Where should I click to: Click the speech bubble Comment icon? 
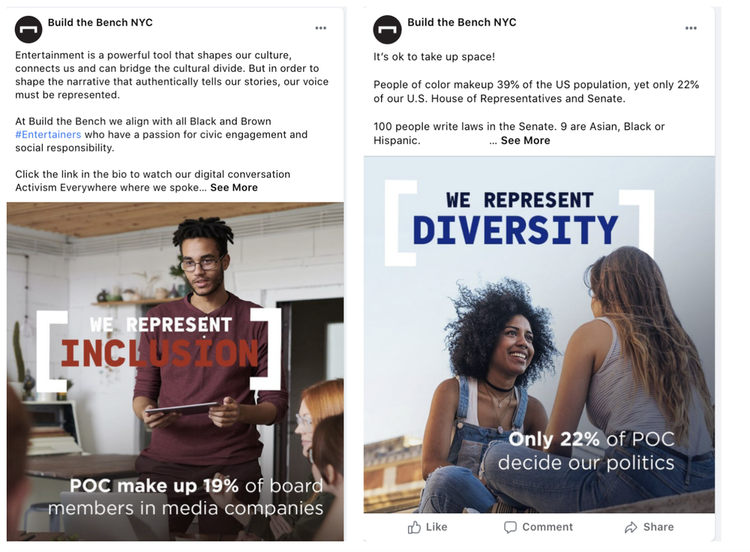tap(510, 527)
